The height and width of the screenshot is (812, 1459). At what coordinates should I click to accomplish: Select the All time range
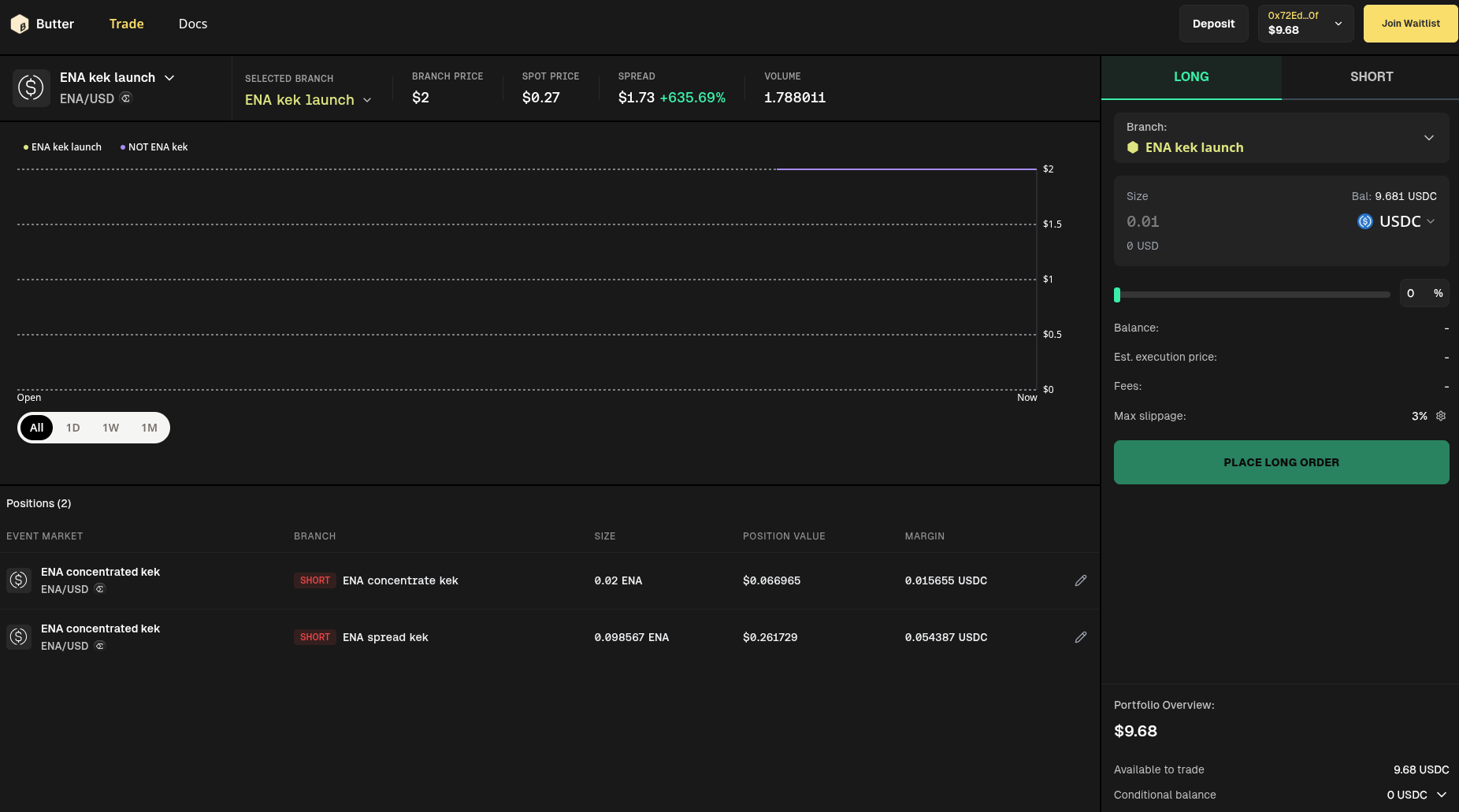click(x=37, y=428)
